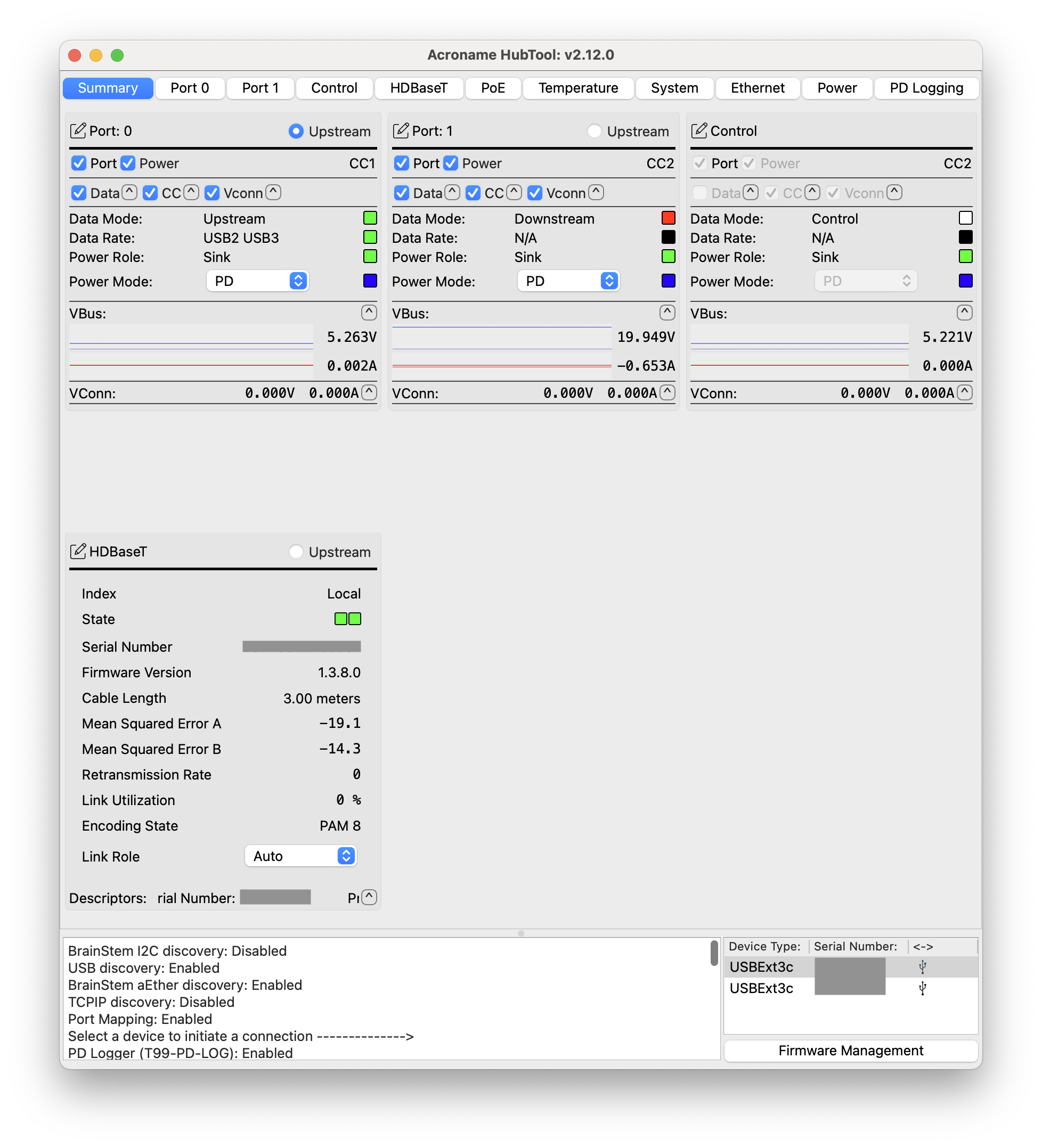This screenshot has width=1042, height=1148.
Task: Click the log panel scrollbar
Action: point(714,953)
